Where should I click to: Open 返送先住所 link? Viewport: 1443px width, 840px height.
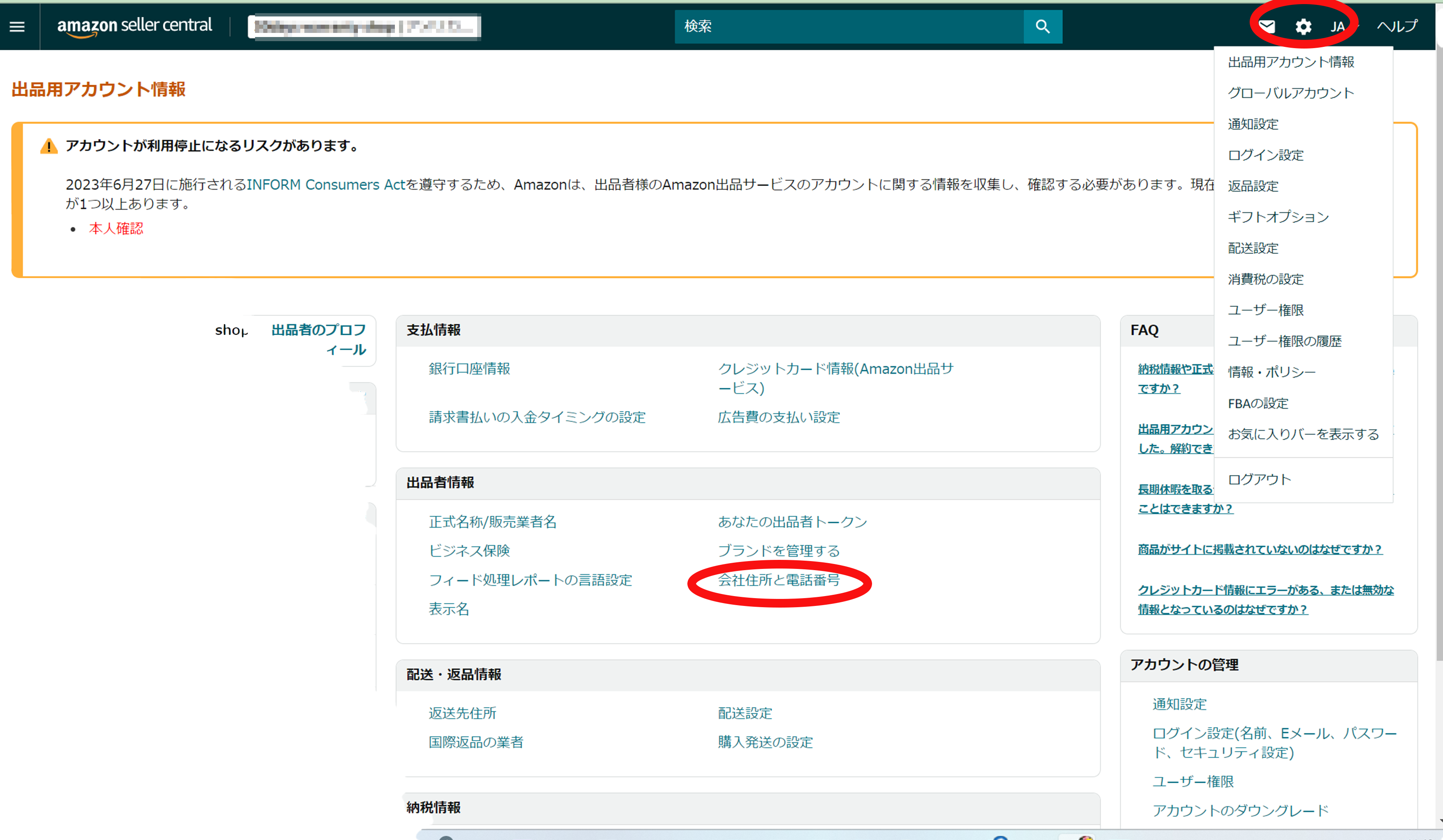click(x=462, y=713)
